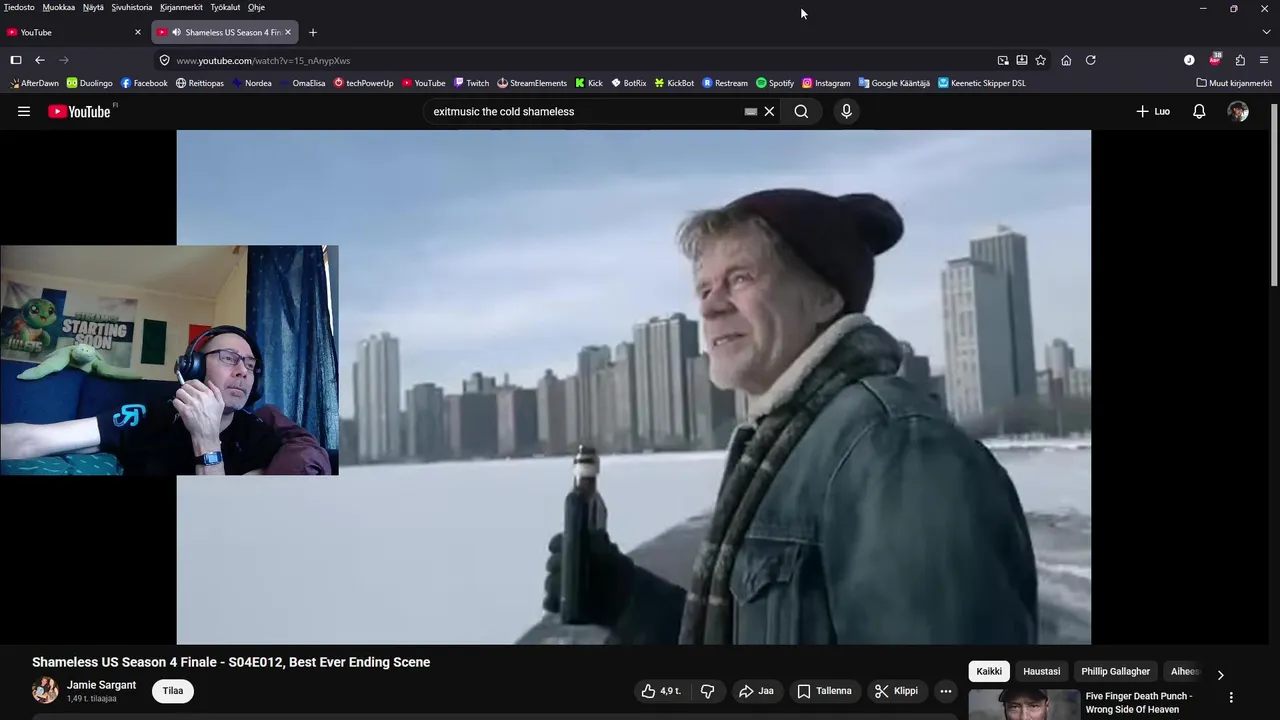This screenshot has width=1280, height=720.
Task: Select the Kaikki filter chip
Action: [989, 672]
